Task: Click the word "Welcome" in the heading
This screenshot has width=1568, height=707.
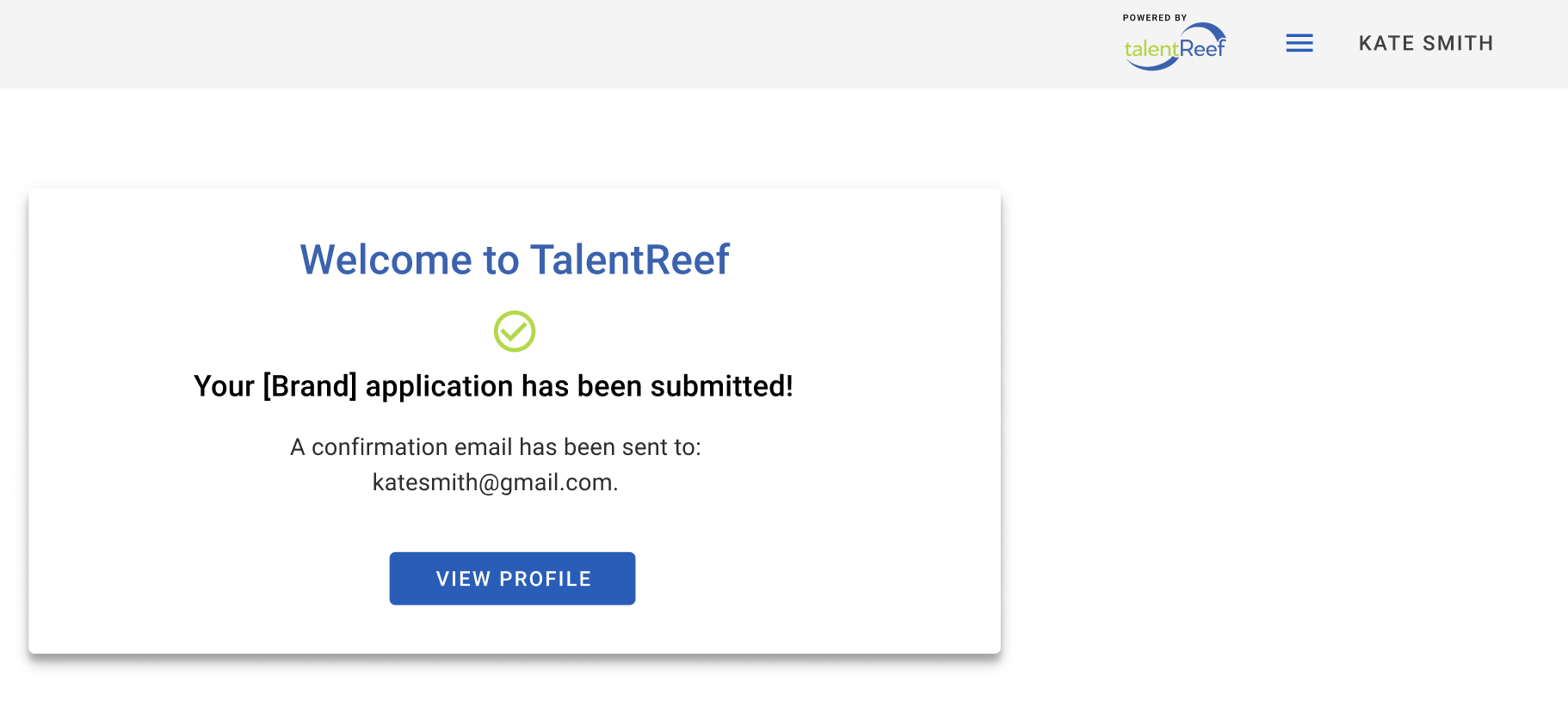Action: point(386,260)
